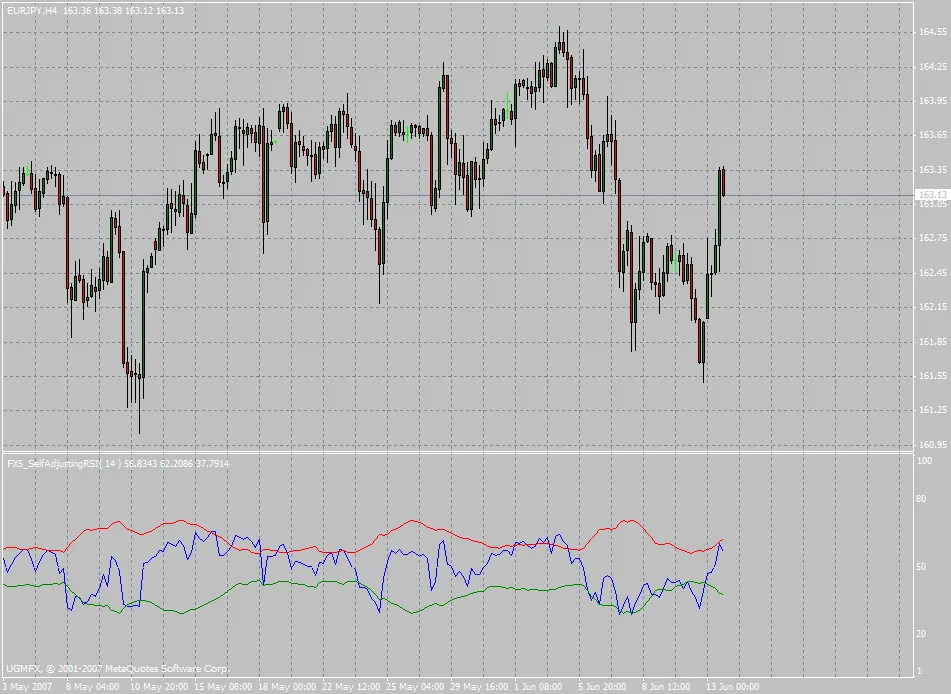Image resolution: width=951 pixels, height=694 pixels.
Task: Click the 50 level on indicator scale
Action: pyautogui.click(x=923, y=567)
